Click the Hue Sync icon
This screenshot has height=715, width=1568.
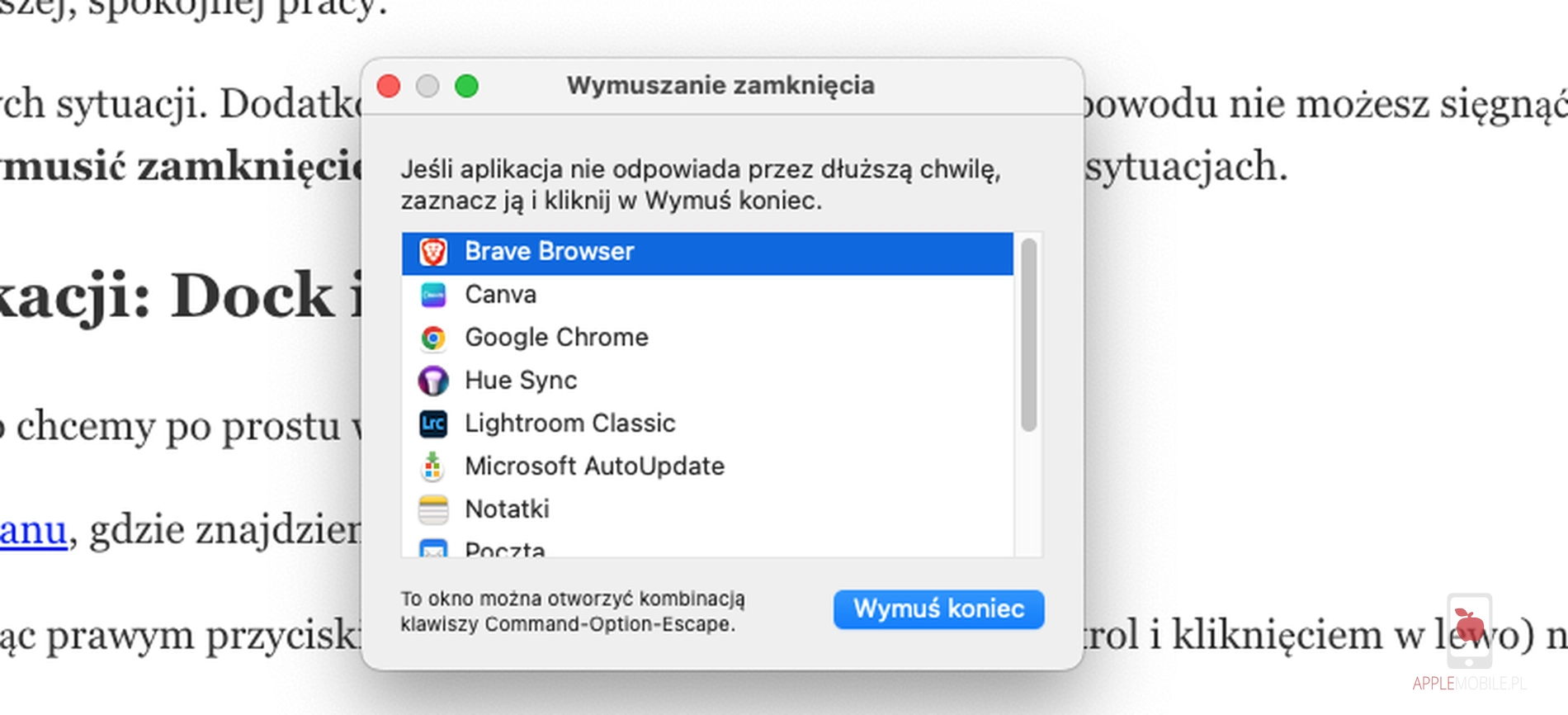click(x=433, y=381)
